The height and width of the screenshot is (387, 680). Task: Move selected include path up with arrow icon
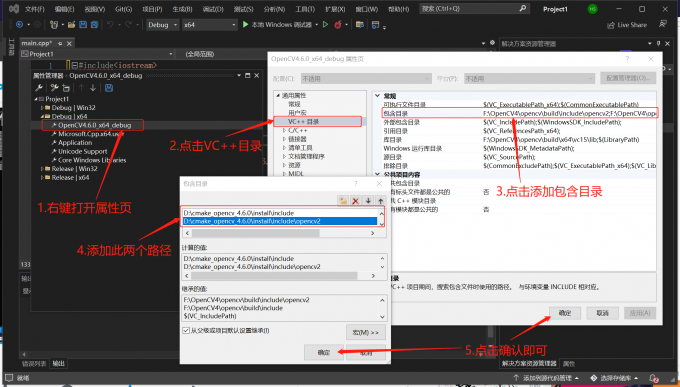tap(380, 201)
